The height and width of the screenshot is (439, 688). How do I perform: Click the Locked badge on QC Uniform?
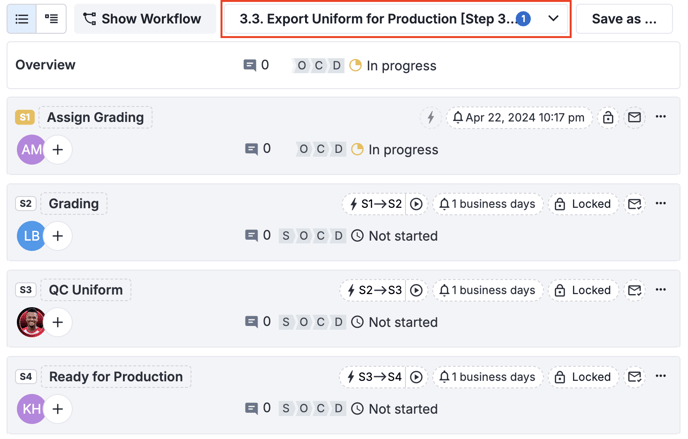click(582, 291)
